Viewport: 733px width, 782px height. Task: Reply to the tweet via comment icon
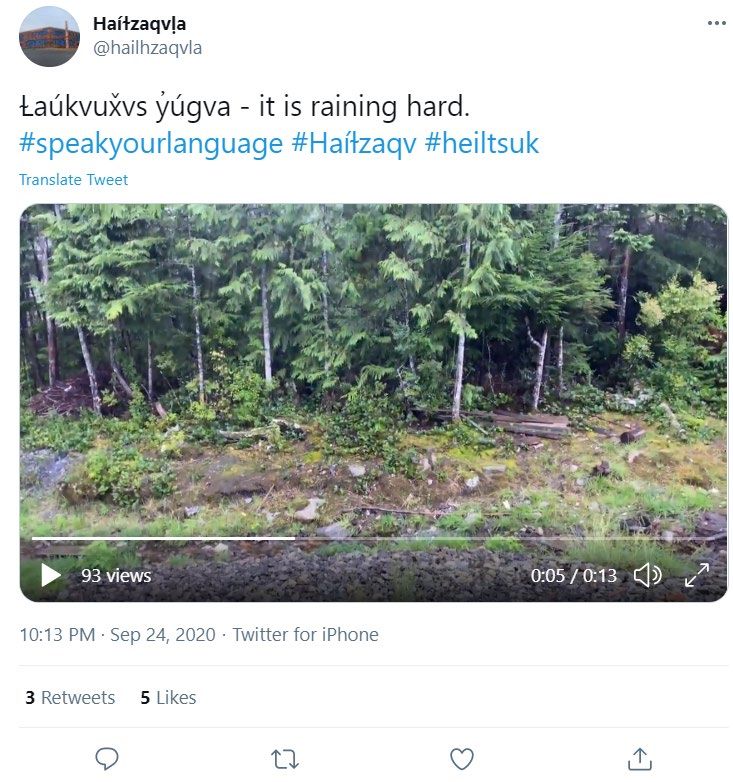click(x=107, y=759)
